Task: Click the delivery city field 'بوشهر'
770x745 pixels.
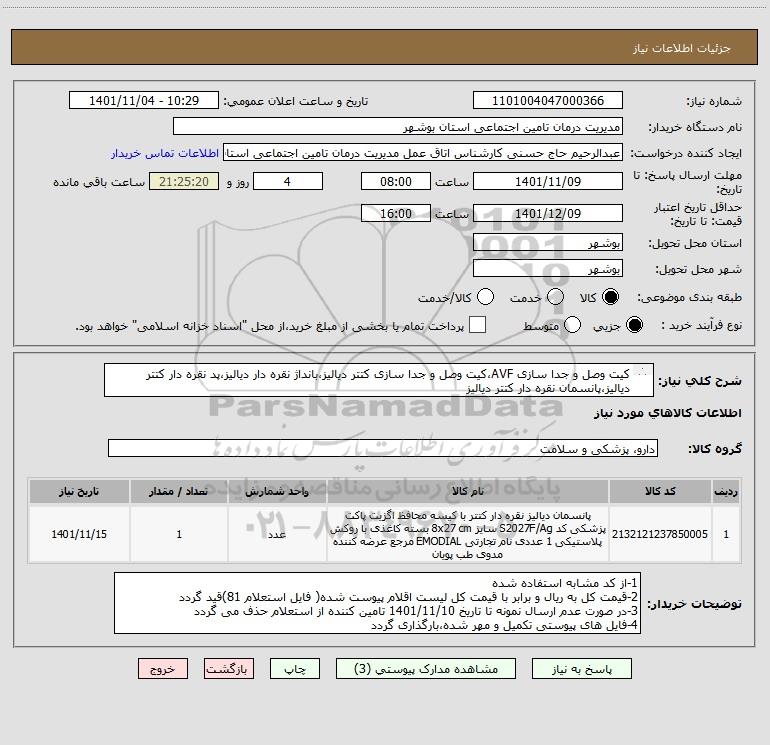Action: [548, 269]
